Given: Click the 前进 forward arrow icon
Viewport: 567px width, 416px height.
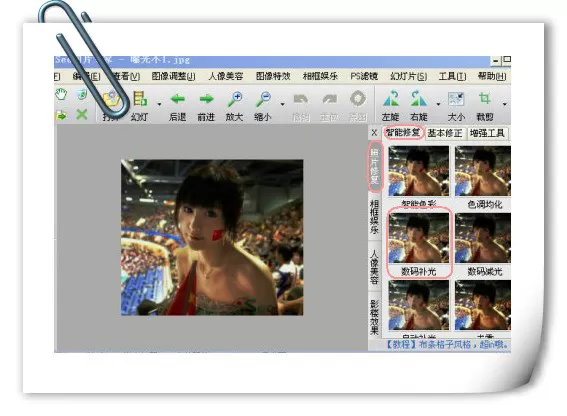Looking at the screenshot, I should [x=206, y=99].
